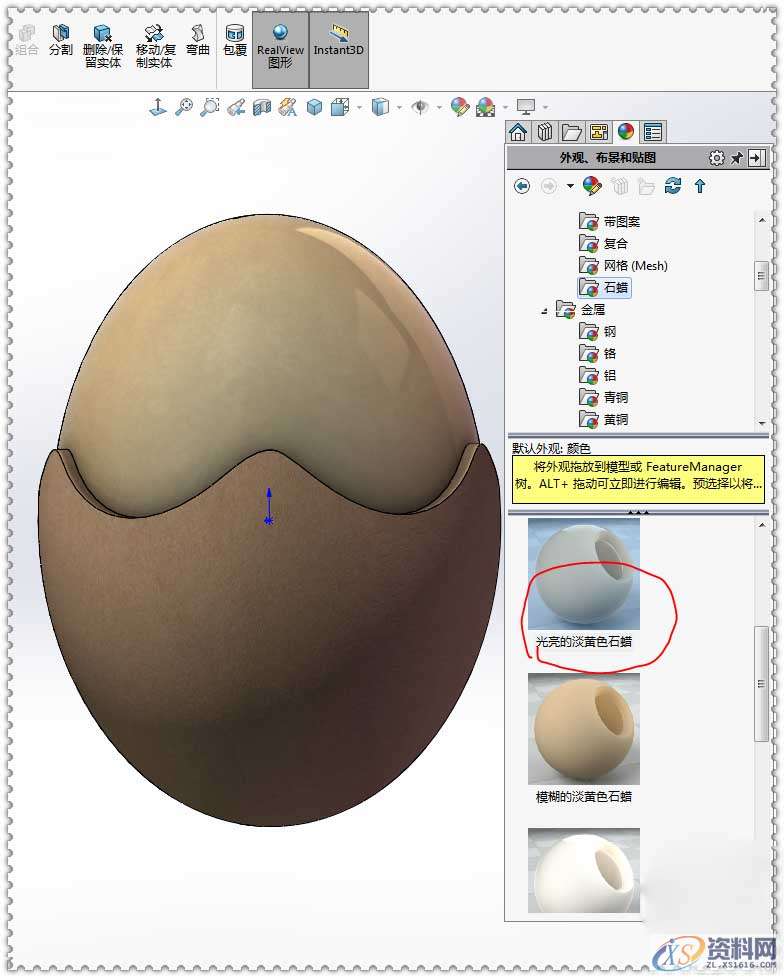This screenshot has width=784, height=978.
Task: Choose the 包覆 (Wrap) tool
Action: pos(235,39)
